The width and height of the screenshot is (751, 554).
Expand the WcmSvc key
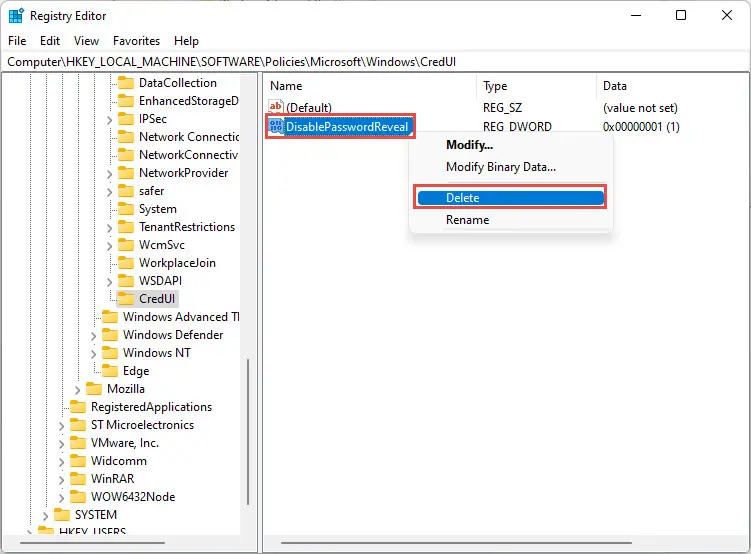pyautogui.click(x=109, y=246)
